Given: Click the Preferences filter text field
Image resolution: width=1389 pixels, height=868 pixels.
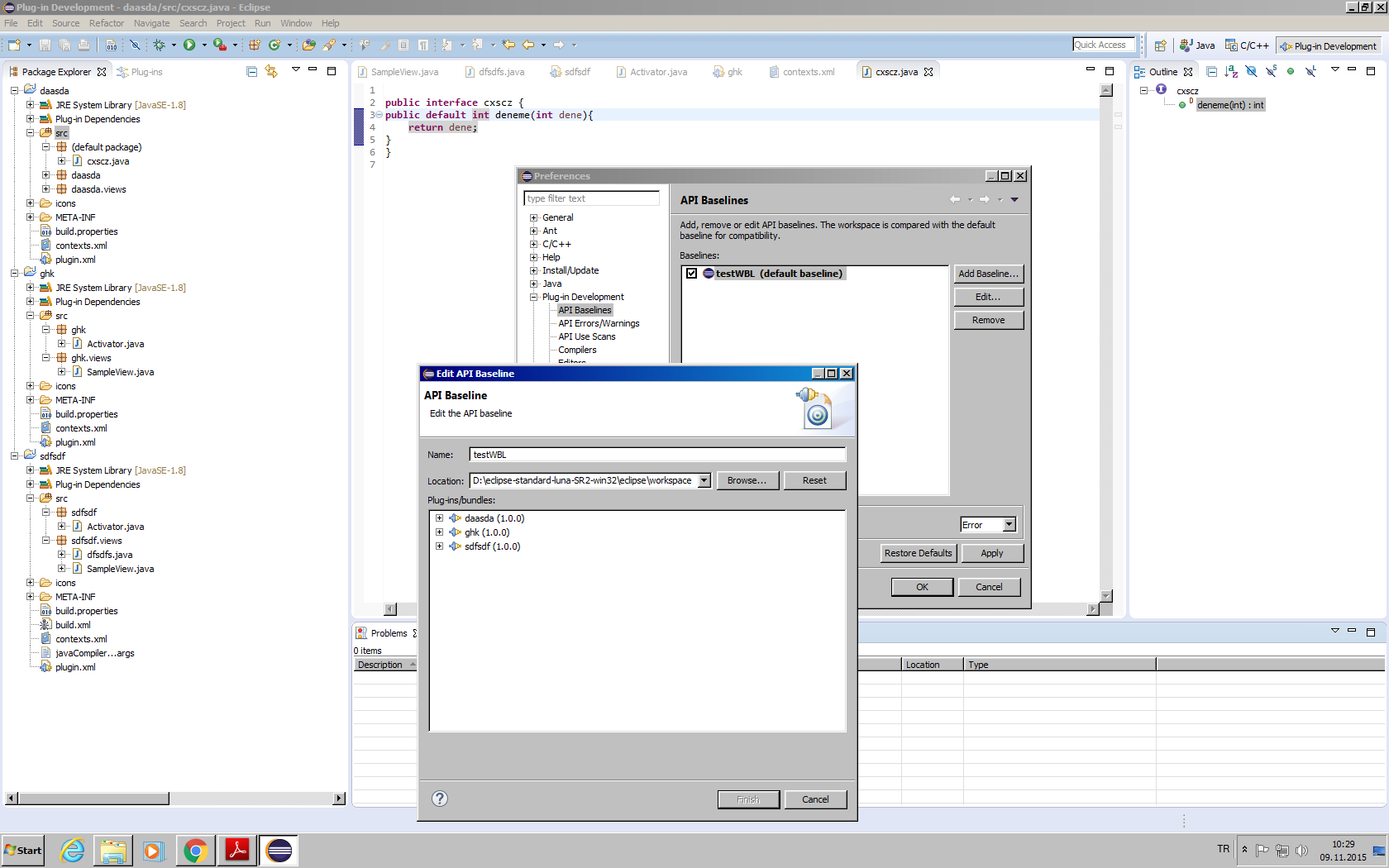Looking at the screenshot, I should (x=592, y=198).
